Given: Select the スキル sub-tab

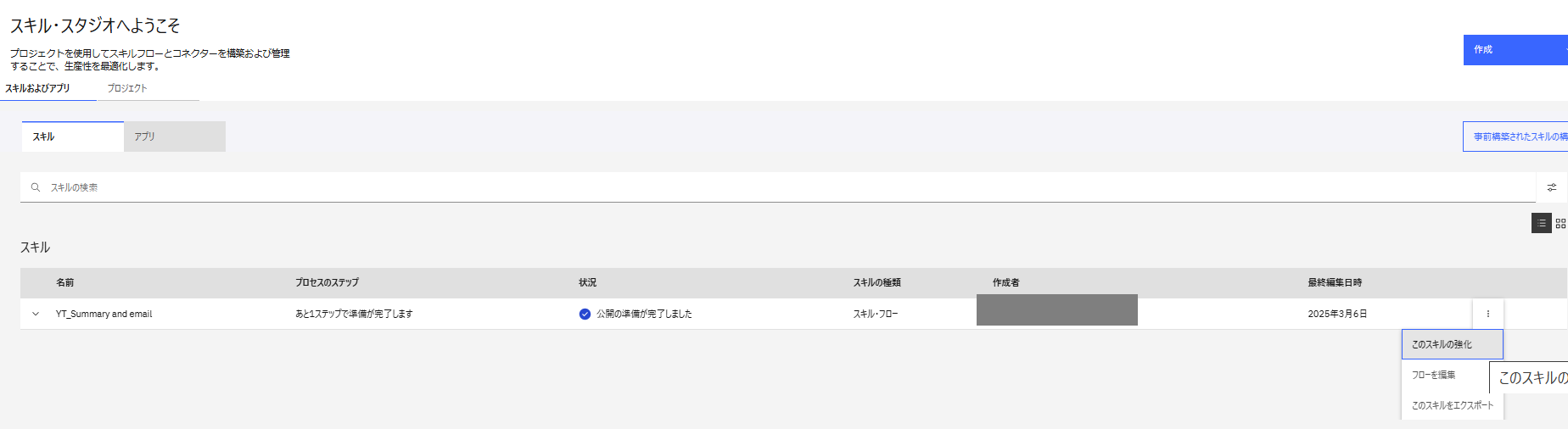Looking at the screenshot, I should (x=72, y=136).
